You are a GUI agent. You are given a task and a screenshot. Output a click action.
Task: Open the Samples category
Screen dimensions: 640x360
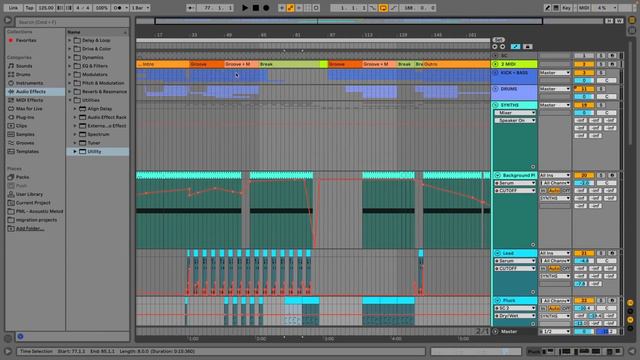coord(25,135)
